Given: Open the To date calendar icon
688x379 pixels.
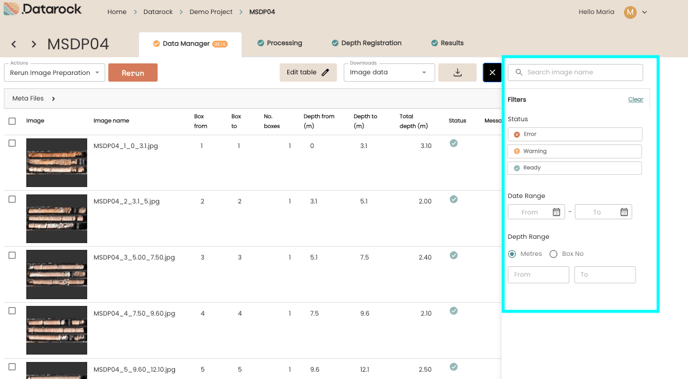Looking at the screenshot, I should (624, 212).
